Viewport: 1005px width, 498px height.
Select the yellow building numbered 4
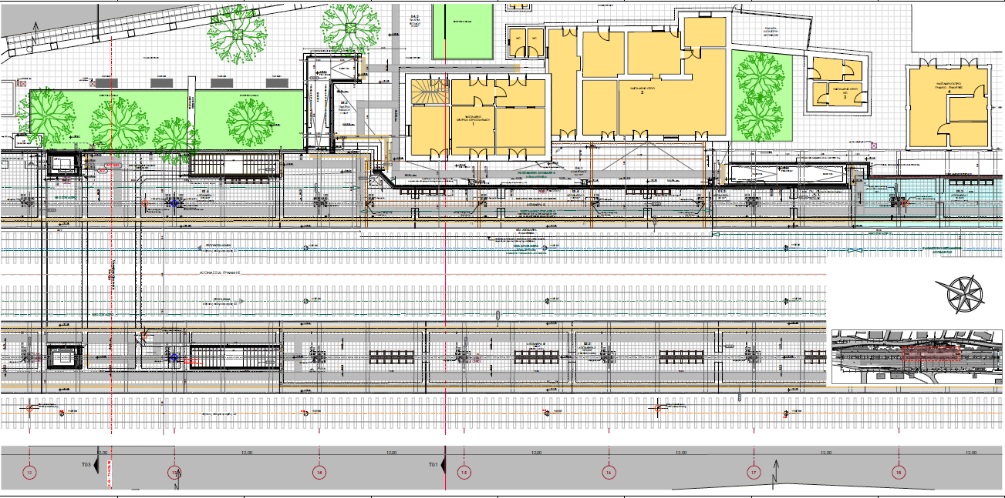[948, 106]
